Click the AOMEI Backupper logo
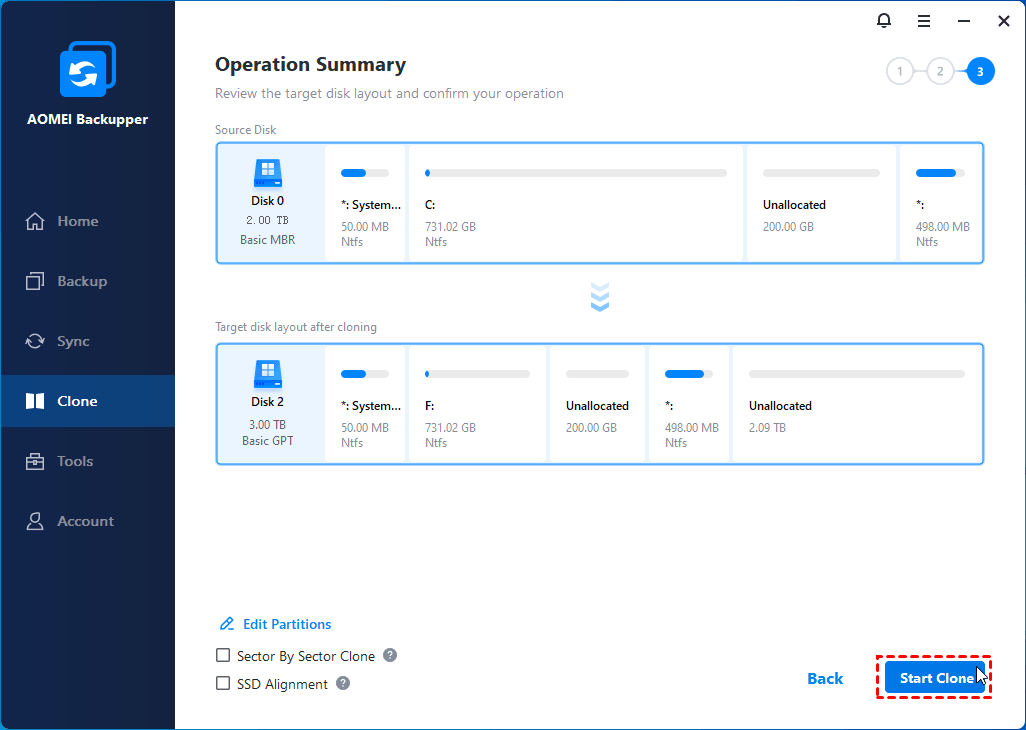Viewport: 1026px width, 730px height. 88,70
